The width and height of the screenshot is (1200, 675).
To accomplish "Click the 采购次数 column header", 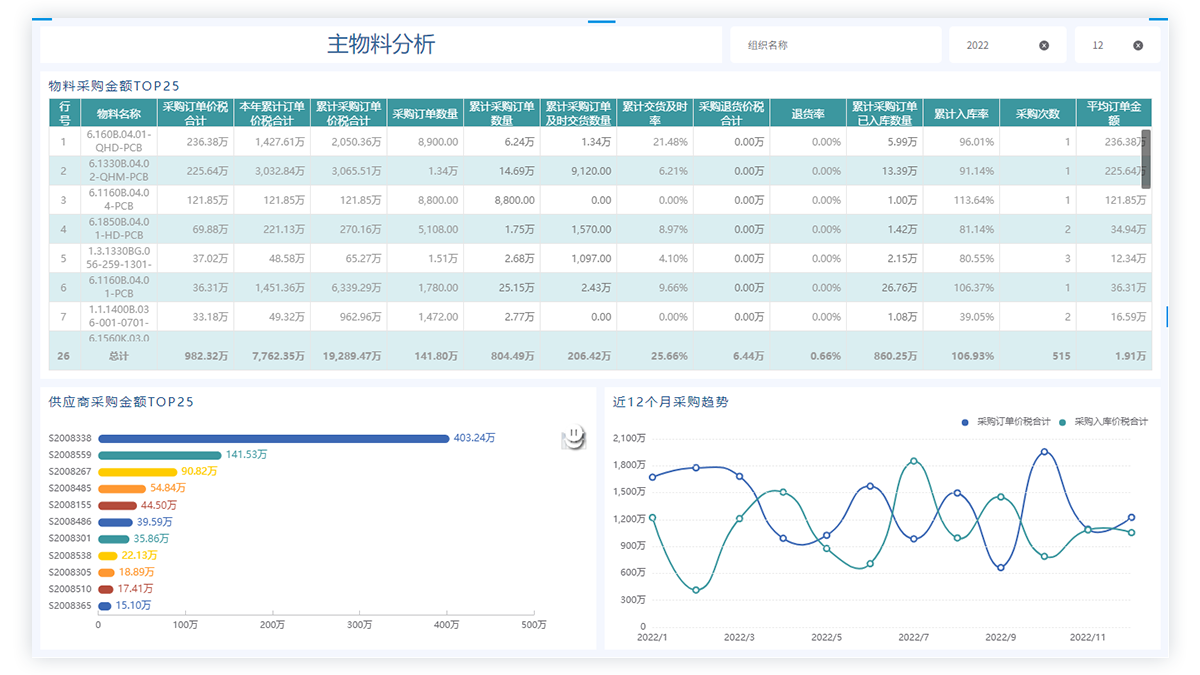I will (1037, 113).
